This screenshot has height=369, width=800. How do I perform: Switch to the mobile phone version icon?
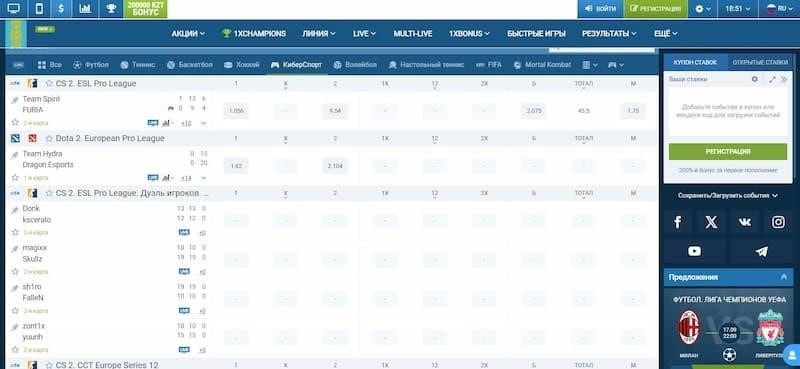[39, 9]
